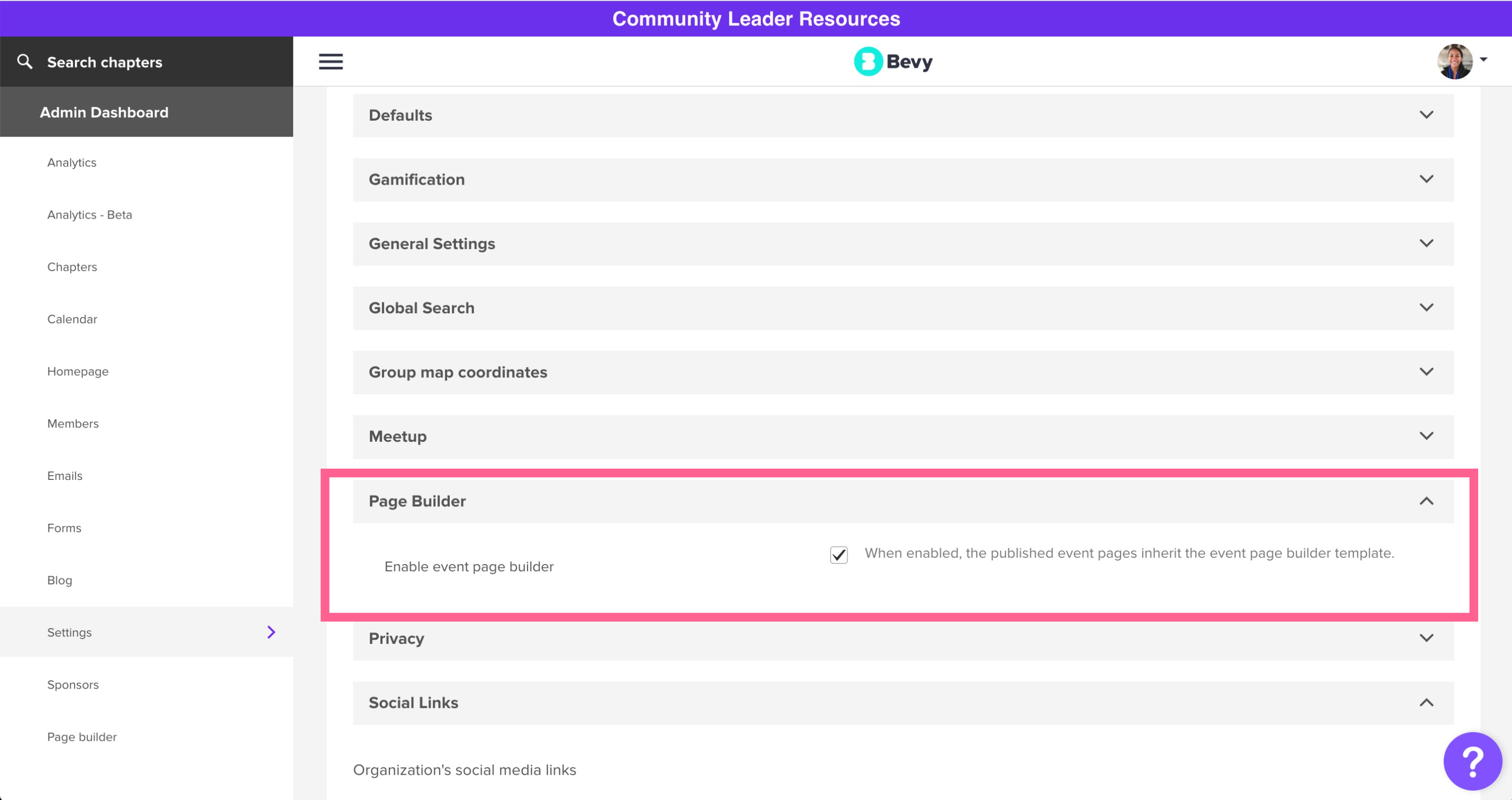Click the hamburger menu icon
The height and width of the screenshot is (800, 1512).
pyautogui.click(x=331, y=61)
